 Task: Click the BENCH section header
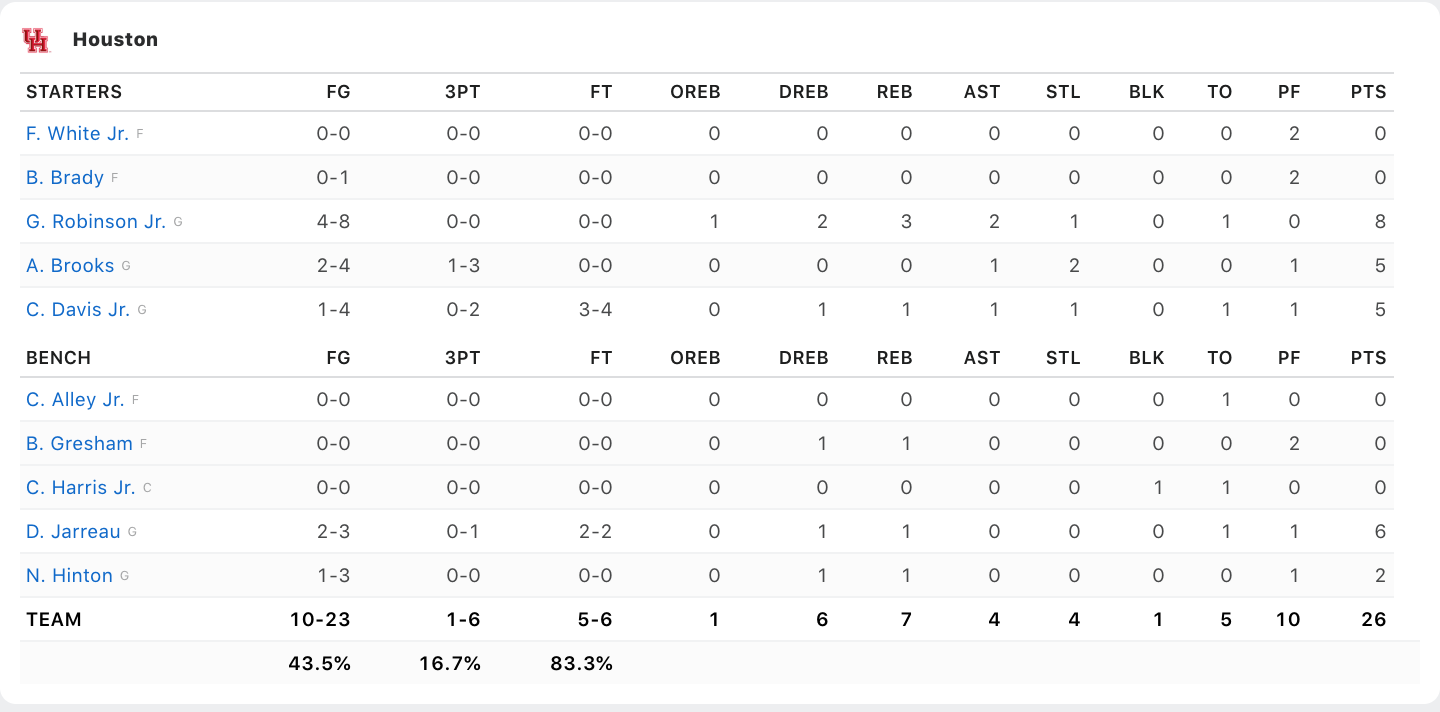[58, 358]
